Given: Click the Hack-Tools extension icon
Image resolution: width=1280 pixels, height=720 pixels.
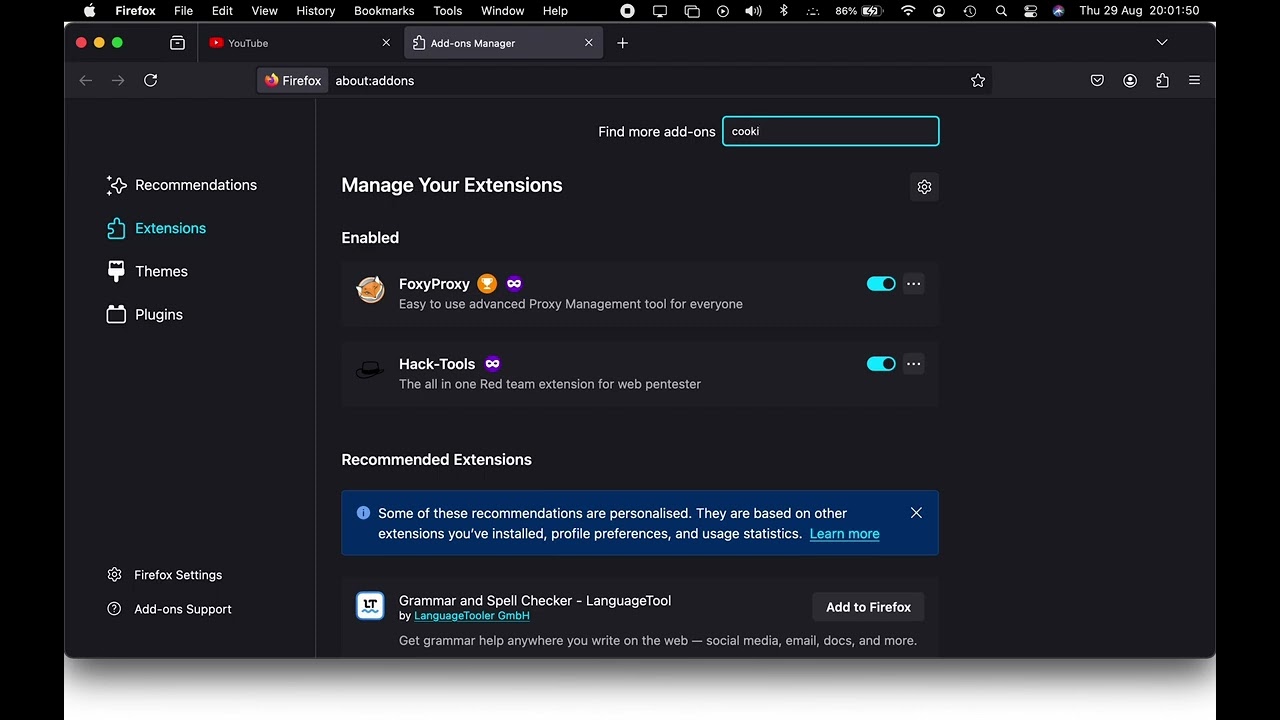Looking at the screenshot, I should (x=370, y=370).
